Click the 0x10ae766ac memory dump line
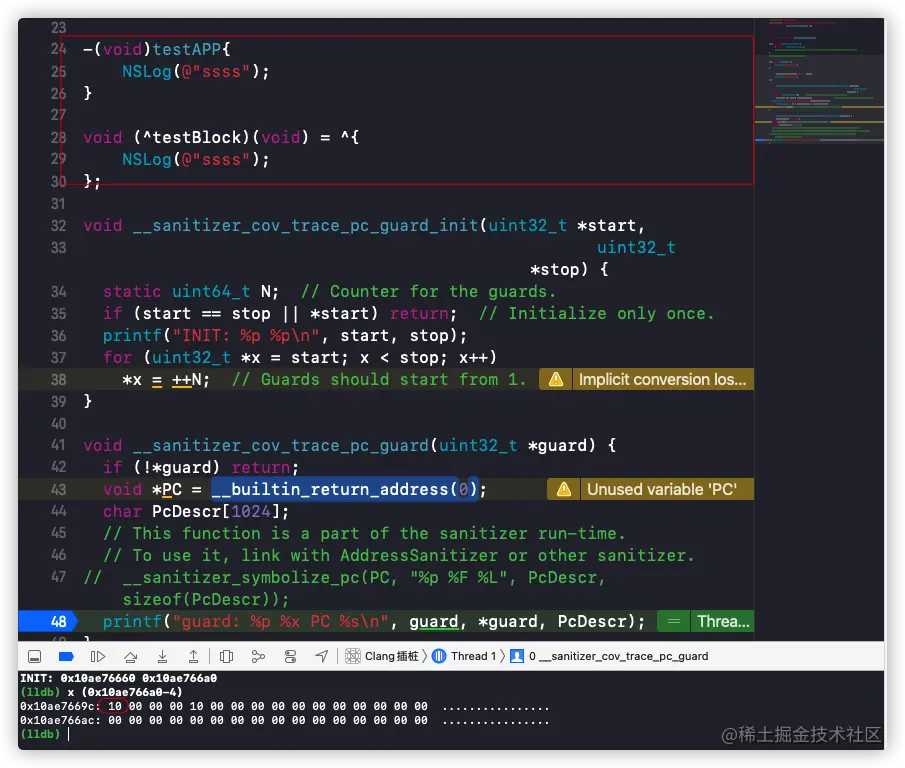Image resolution: width=905 pixels, height=768 pixels. pos(284,721)
